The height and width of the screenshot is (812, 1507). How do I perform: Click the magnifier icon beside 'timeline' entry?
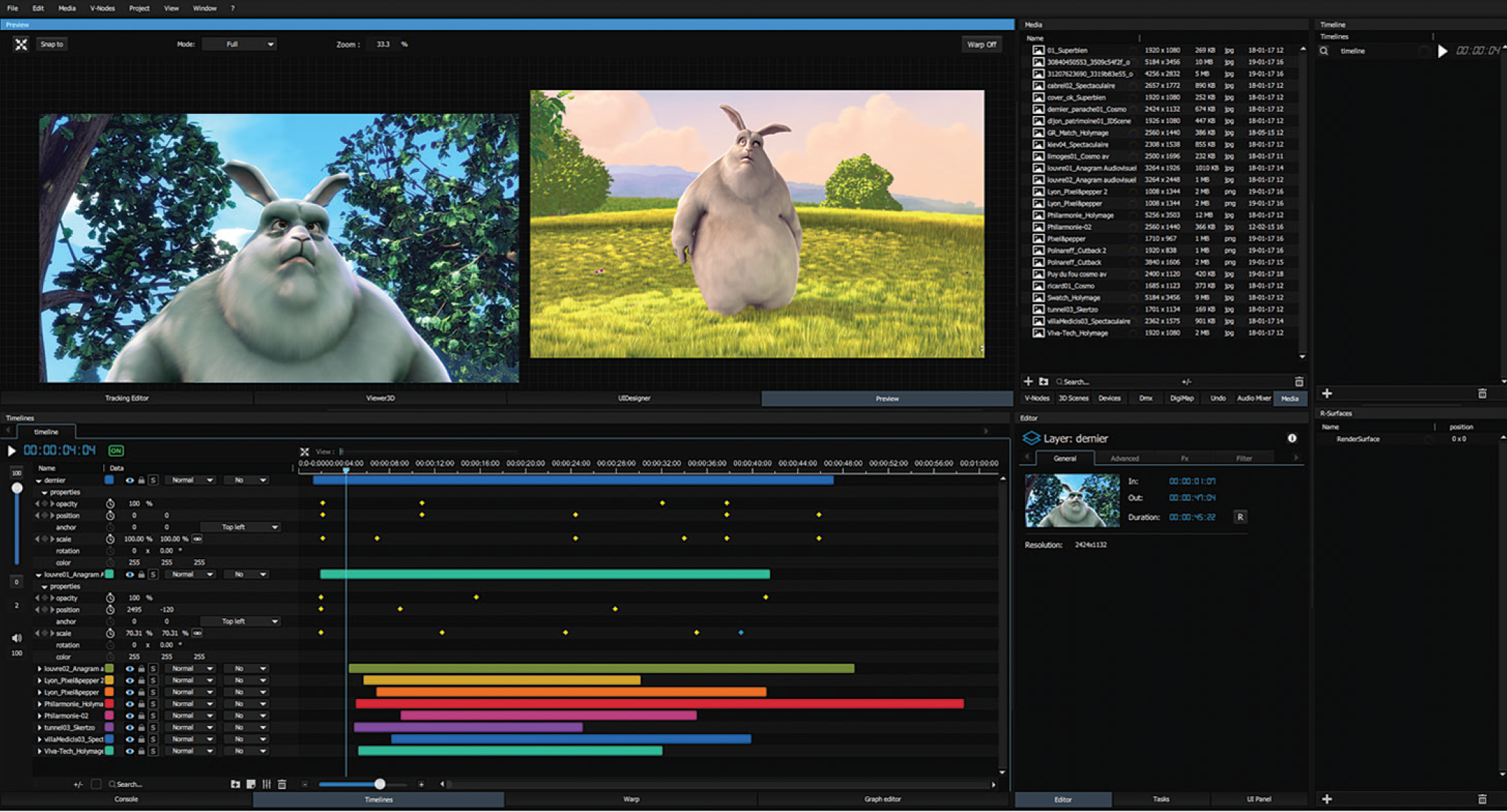[1324, 51]
